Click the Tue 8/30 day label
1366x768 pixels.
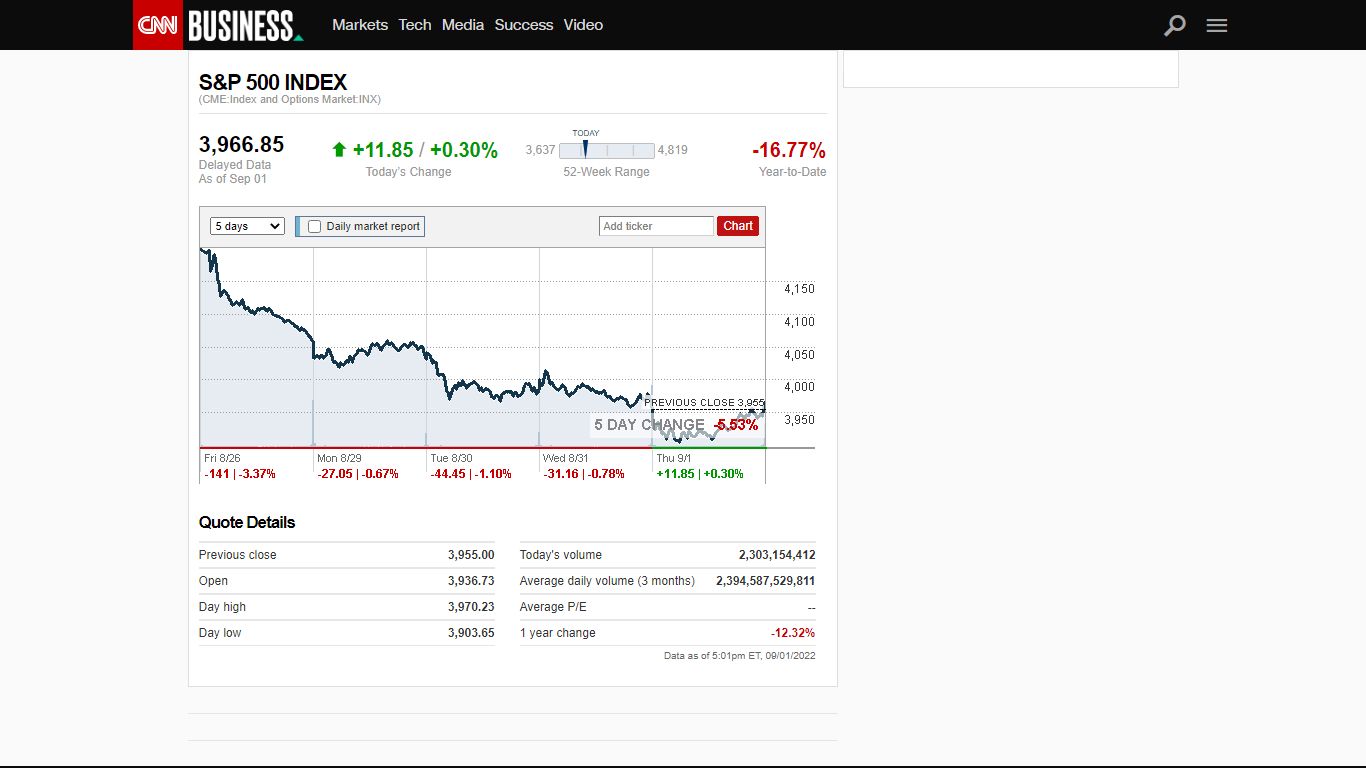[451, 458]
